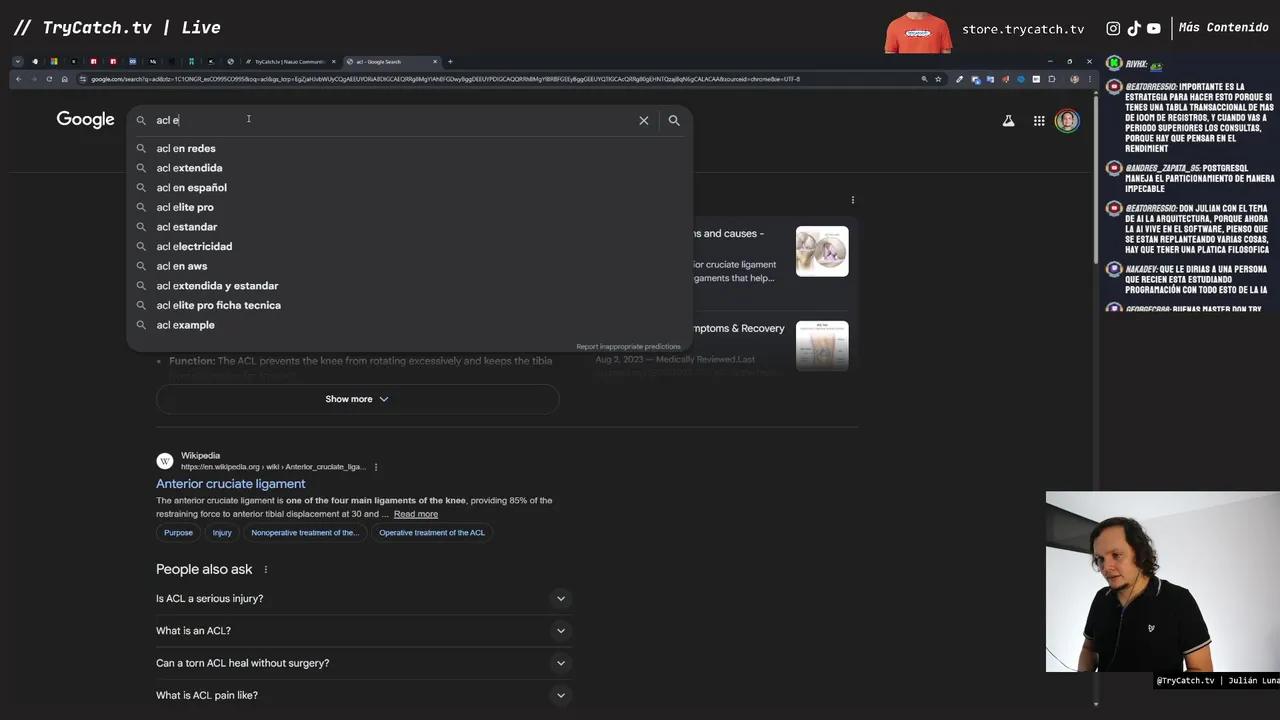Viewport: 1280px width, 720px height.
Task: Click Report inappropriate predictions
Action: pyautogui.click(x=628, y=347)
